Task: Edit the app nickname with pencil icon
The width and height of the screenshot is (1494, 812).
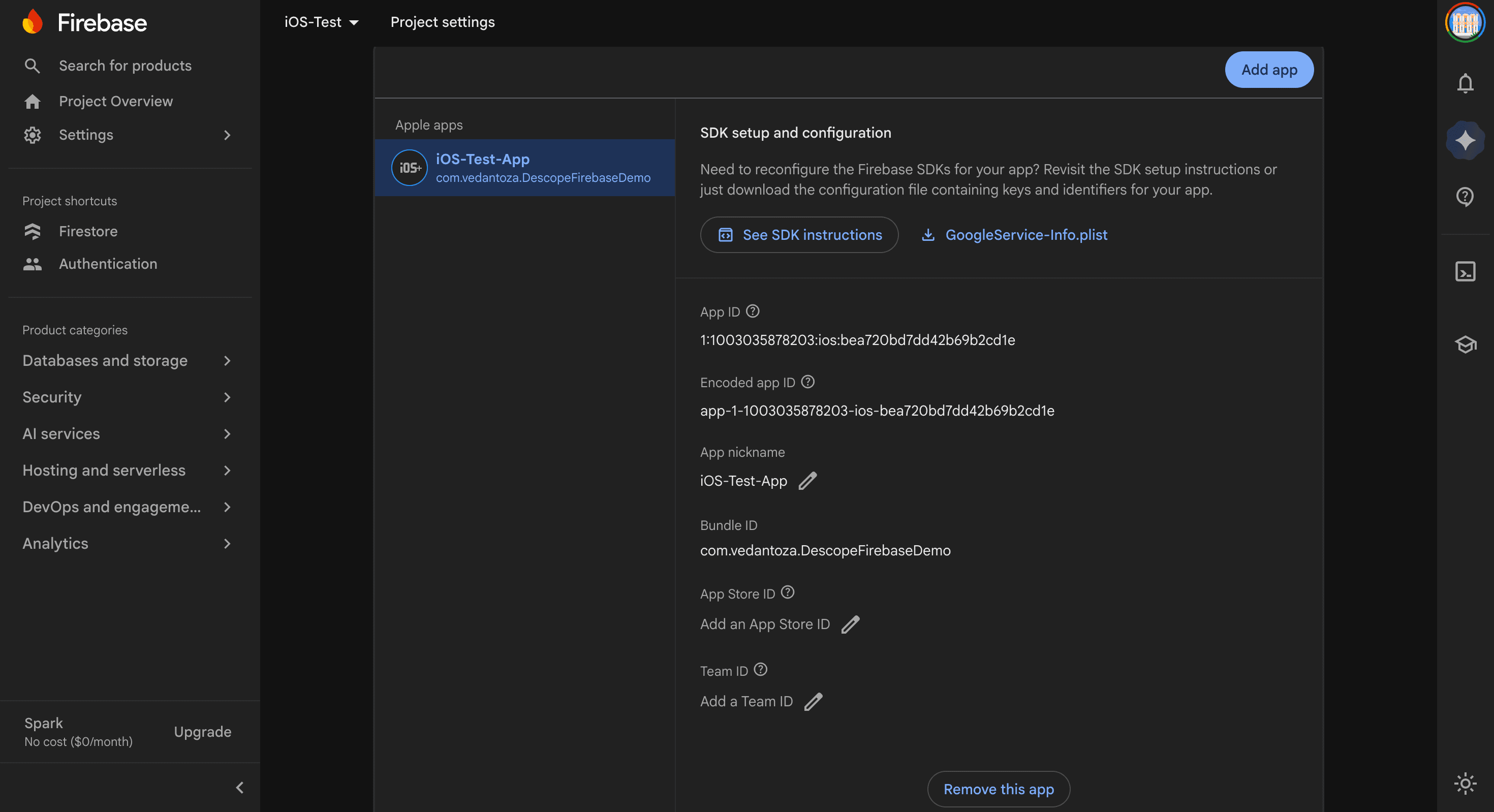Action: click(807, 481)
